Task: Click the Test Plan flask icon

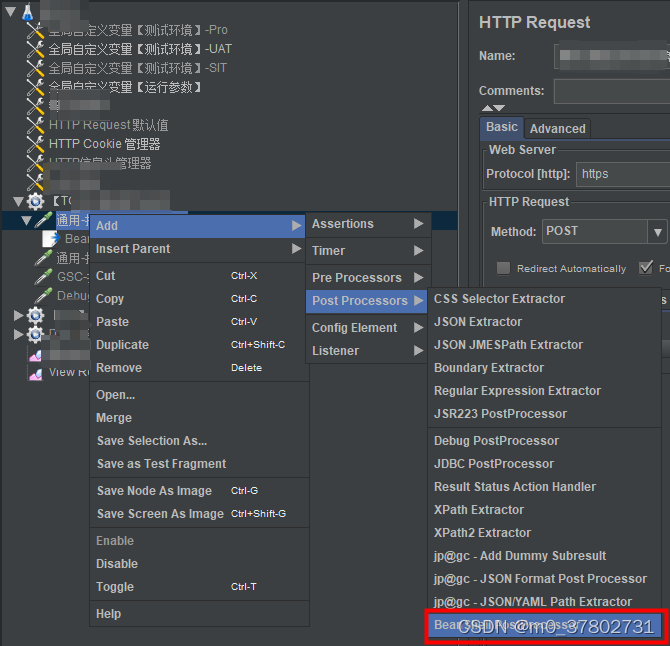Action: coord(28,12)
